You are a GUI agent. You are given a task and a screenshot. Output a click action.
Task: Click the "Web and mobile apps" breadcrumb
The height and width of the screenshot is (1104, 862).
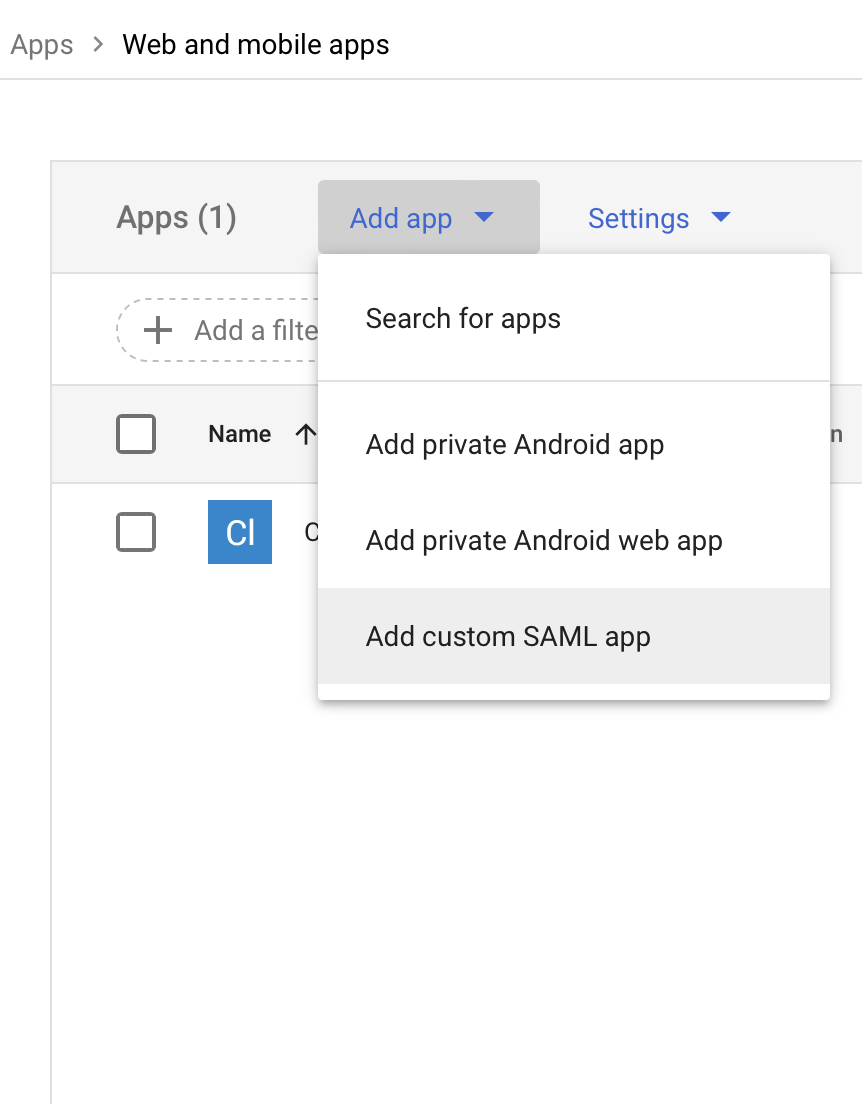pyautogui.click(x=256, y=44)
